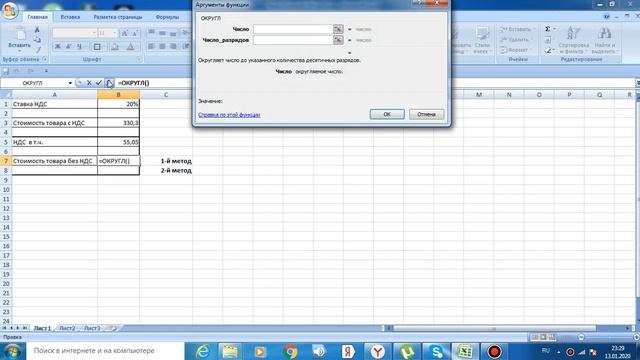Viewport: 640px width, 360px height.
Task: Click the Save icon in quick access toolbar
Action: pos(6,71)
